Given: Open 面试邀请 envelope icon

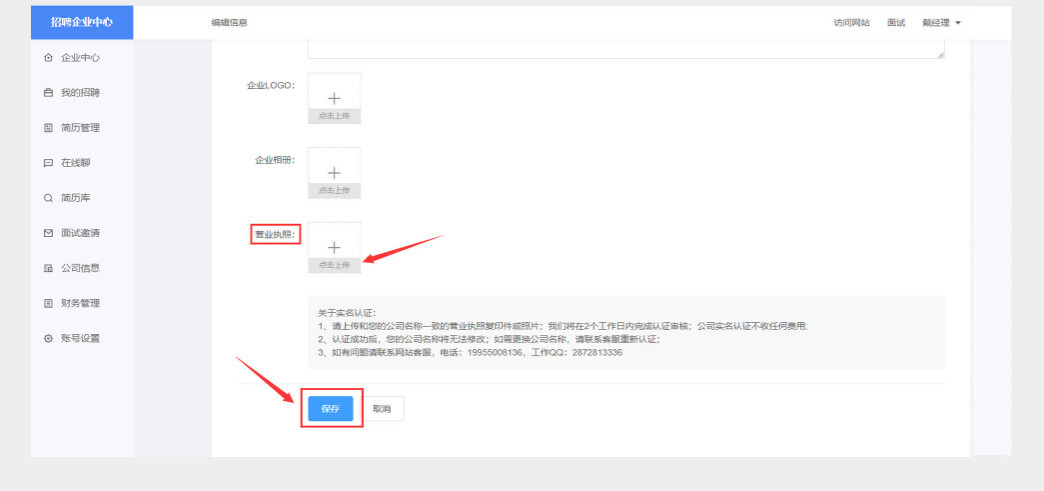Looking at the screenshot, I should [48, 233].
